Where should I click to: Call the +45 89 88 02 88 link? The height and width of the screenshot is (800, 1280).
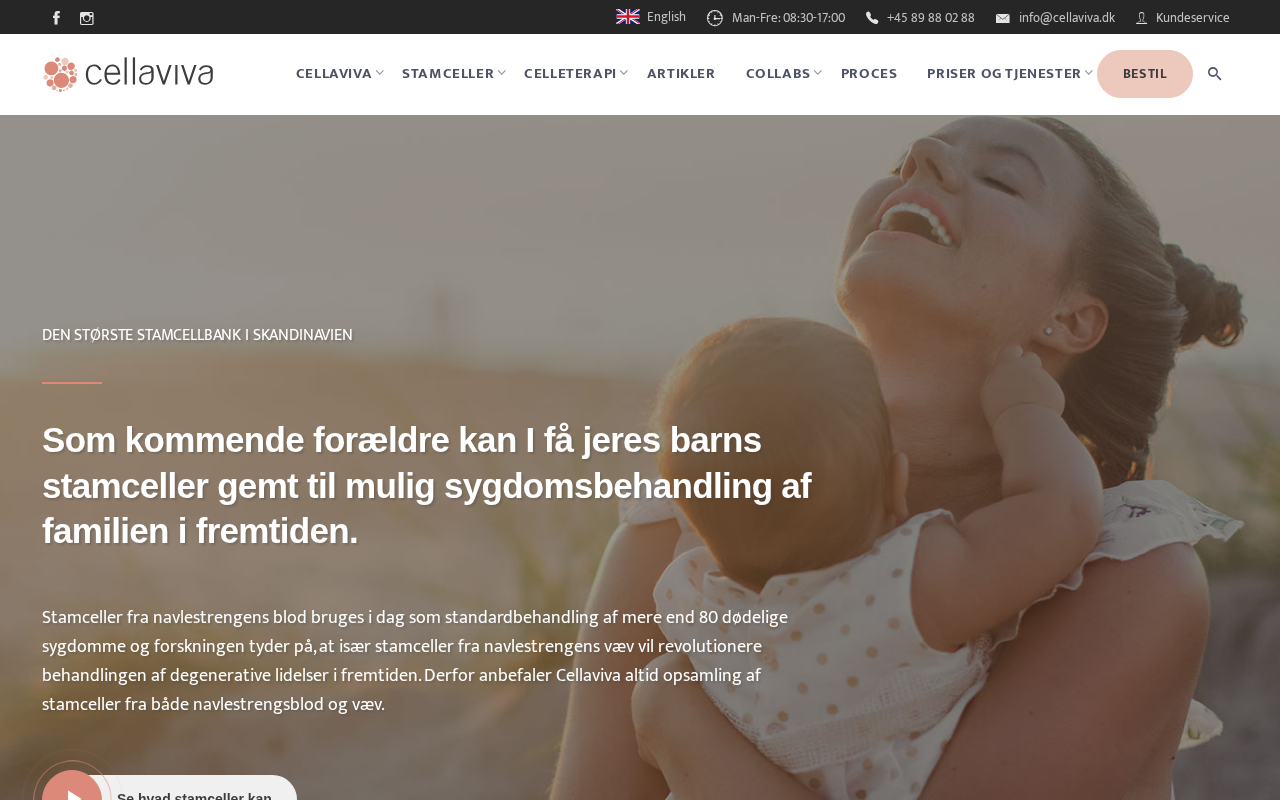pos(931,18)
